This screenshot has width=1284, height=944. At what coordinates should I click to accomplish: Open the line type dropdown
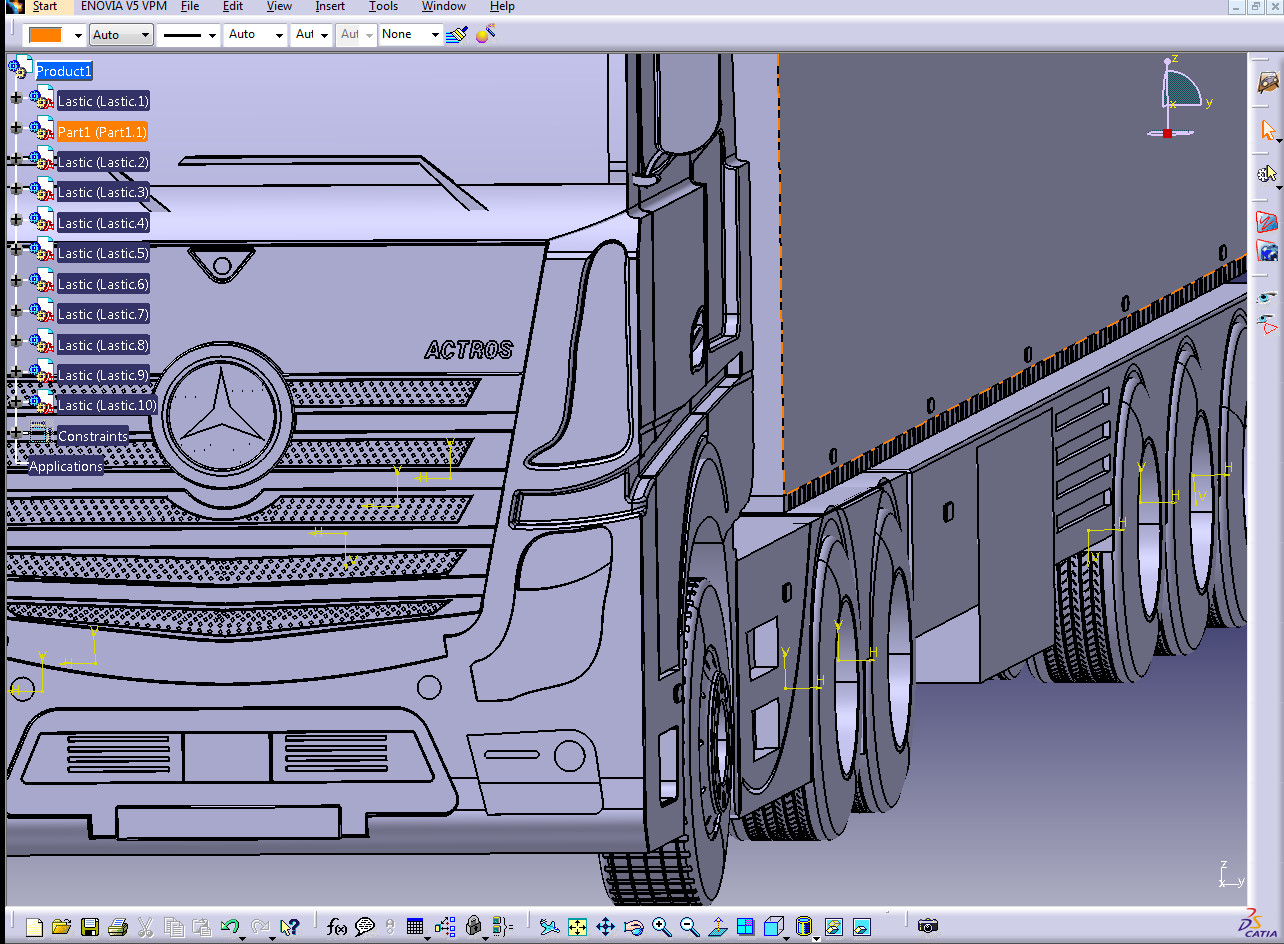pos(188,35)
